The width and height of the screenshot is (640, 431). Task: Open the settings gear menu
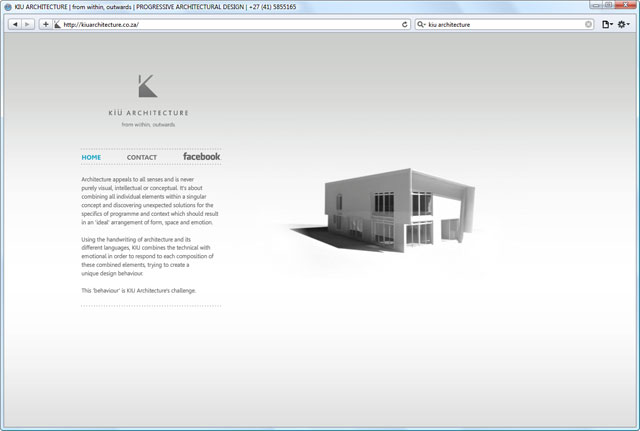tap(623, 24)
